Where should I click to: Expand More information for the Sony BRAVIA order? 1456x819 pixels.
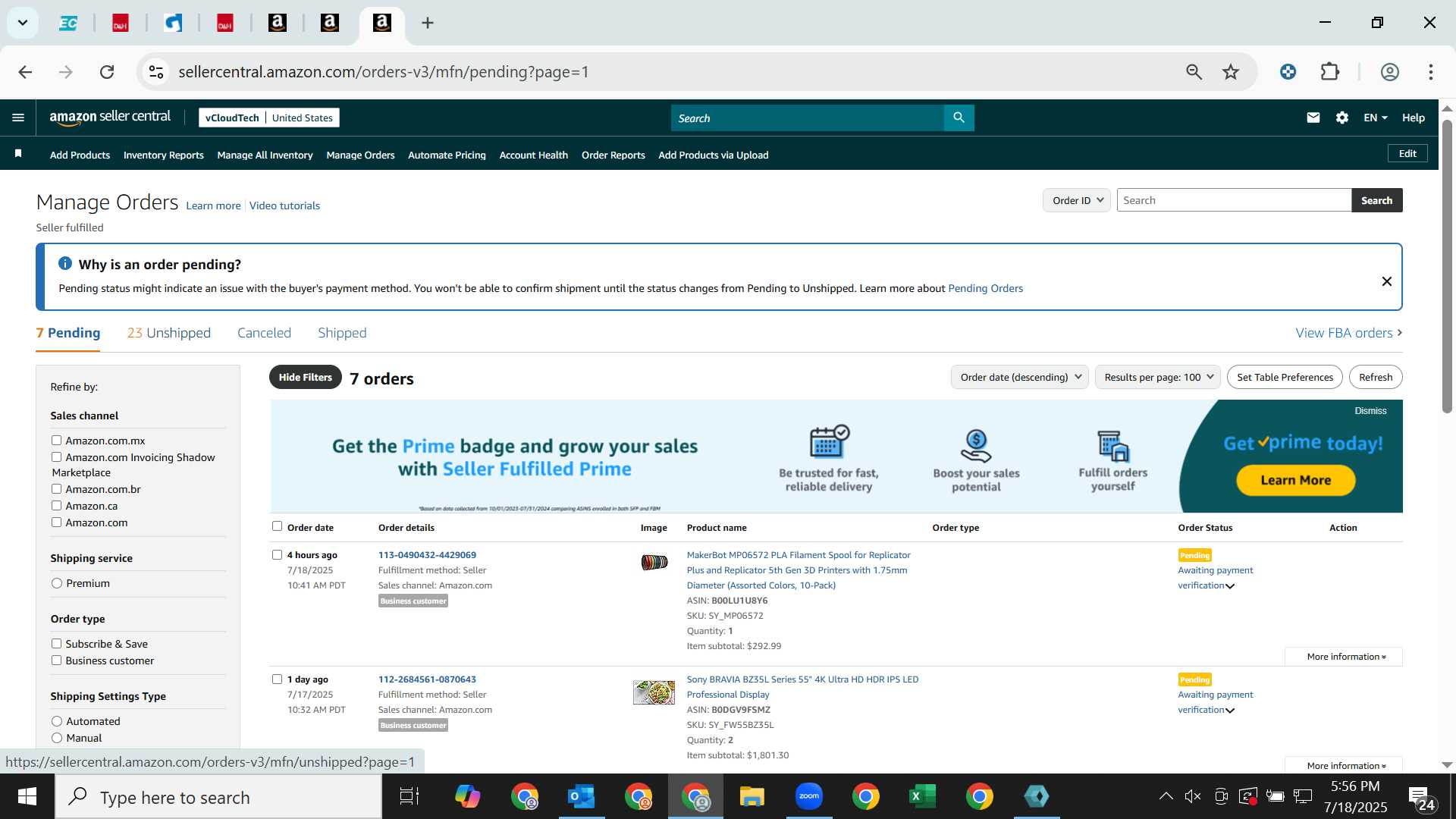1345,766
